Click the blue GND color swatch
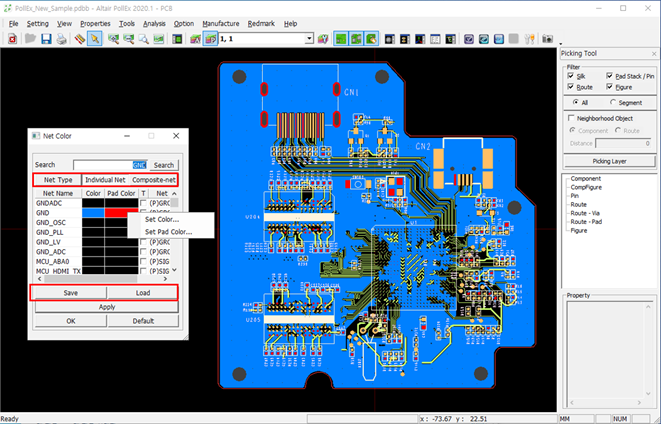This screenshot has height=424, width=661. pyautogui.click(x=93, y=213)
